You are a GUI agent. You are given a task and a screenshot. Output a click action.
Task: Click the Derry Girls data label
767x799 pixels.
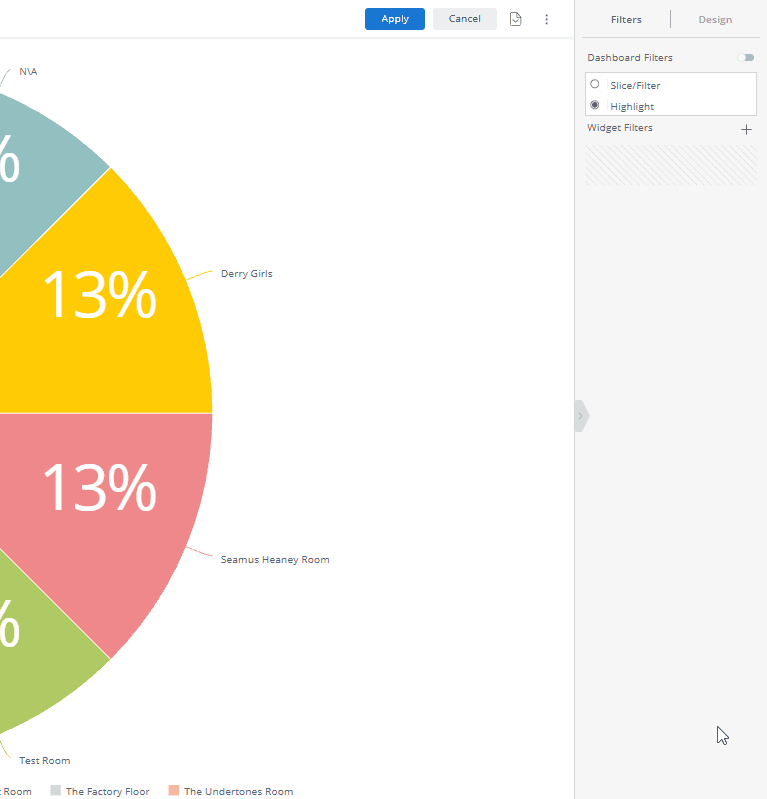246,274
